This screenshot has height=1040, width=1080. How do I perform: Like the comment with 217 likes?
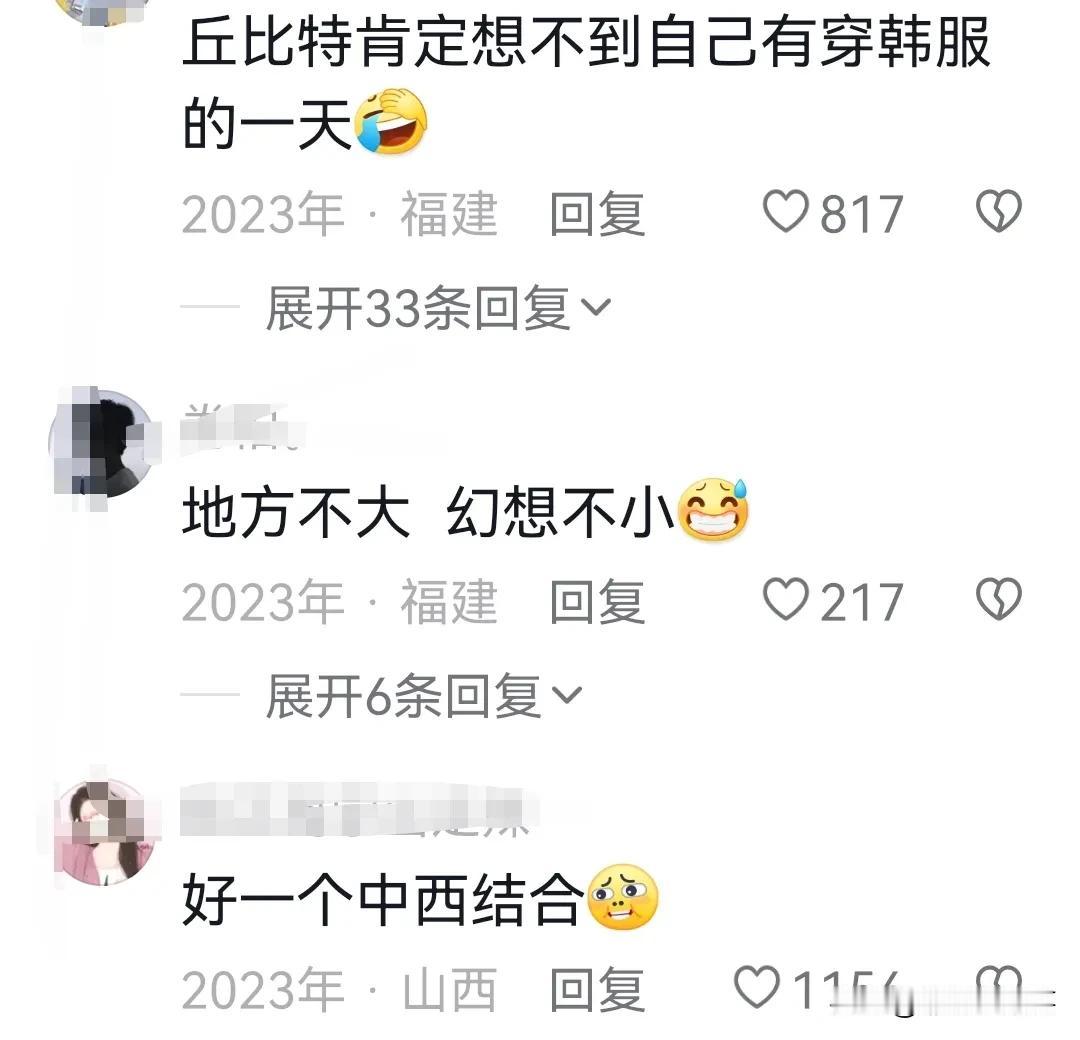click(x=785, y=599)
